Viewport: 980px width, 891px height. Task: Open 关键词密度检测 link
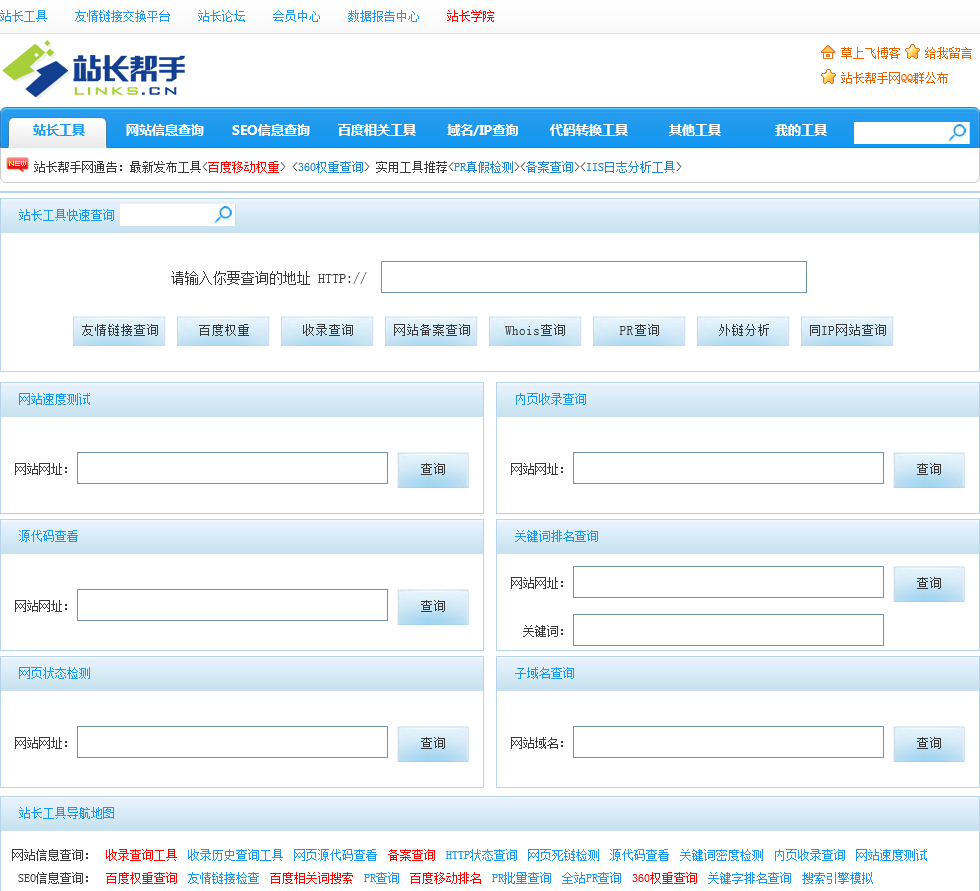721,855
